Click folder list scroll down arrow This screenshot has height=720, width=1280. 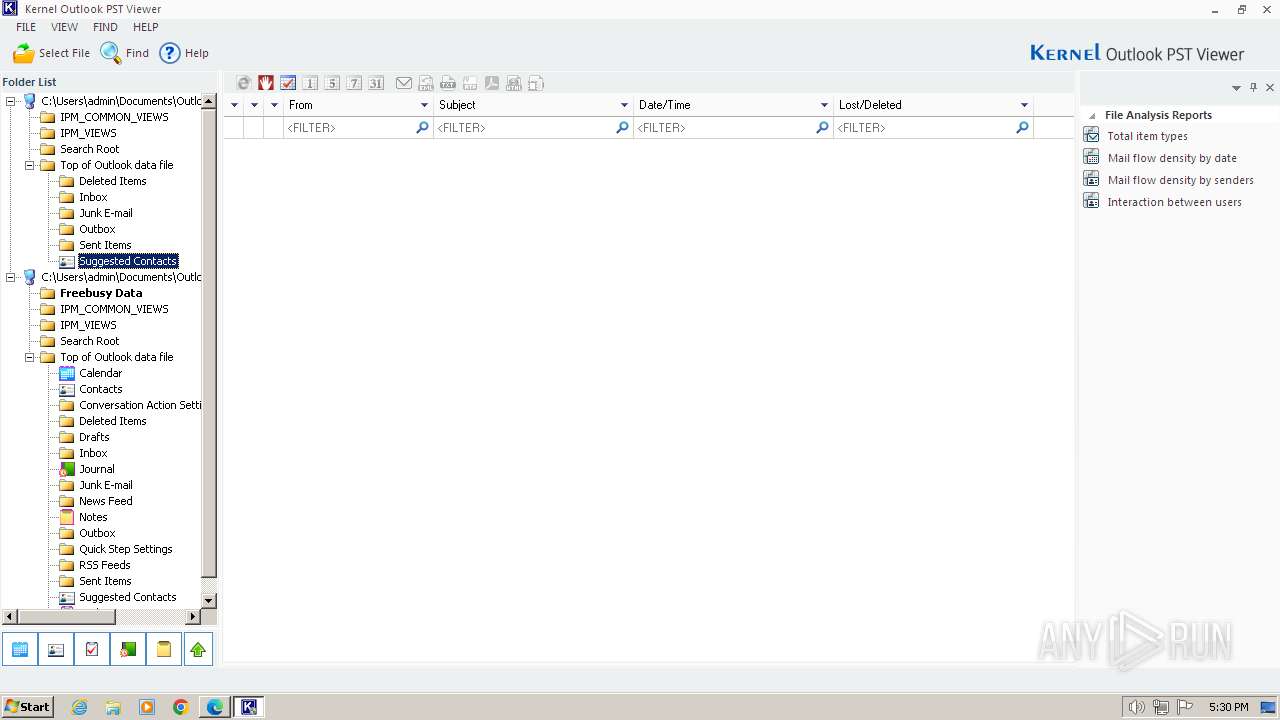coord(209,600)
